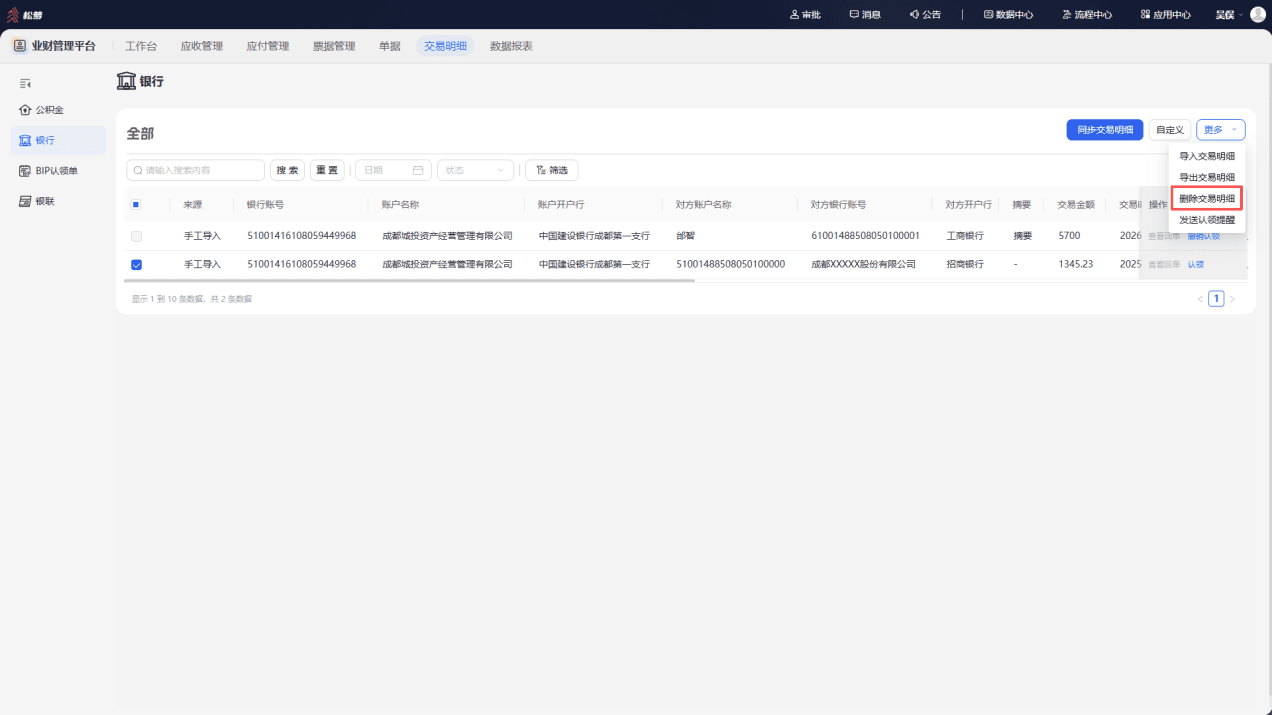Click the 对方账户名称 column header
The height and width of the screenshot is (715, 1272).
coord(704,205)
